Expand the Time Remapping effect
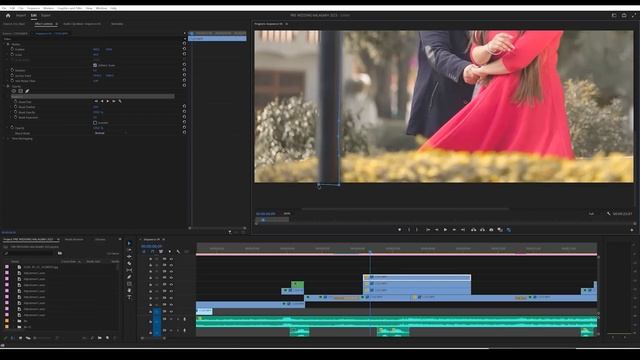Screen dimensions: 640x360 click(x=8, y=138)
